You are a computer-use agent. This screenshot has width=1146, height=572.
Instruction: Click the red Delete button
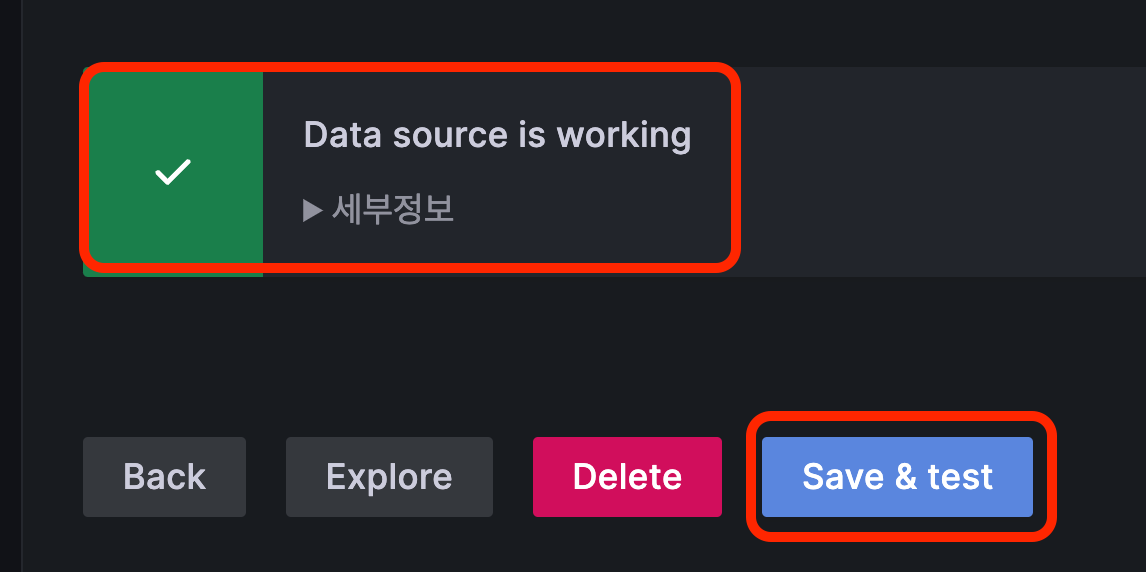[x=627, y=477]
